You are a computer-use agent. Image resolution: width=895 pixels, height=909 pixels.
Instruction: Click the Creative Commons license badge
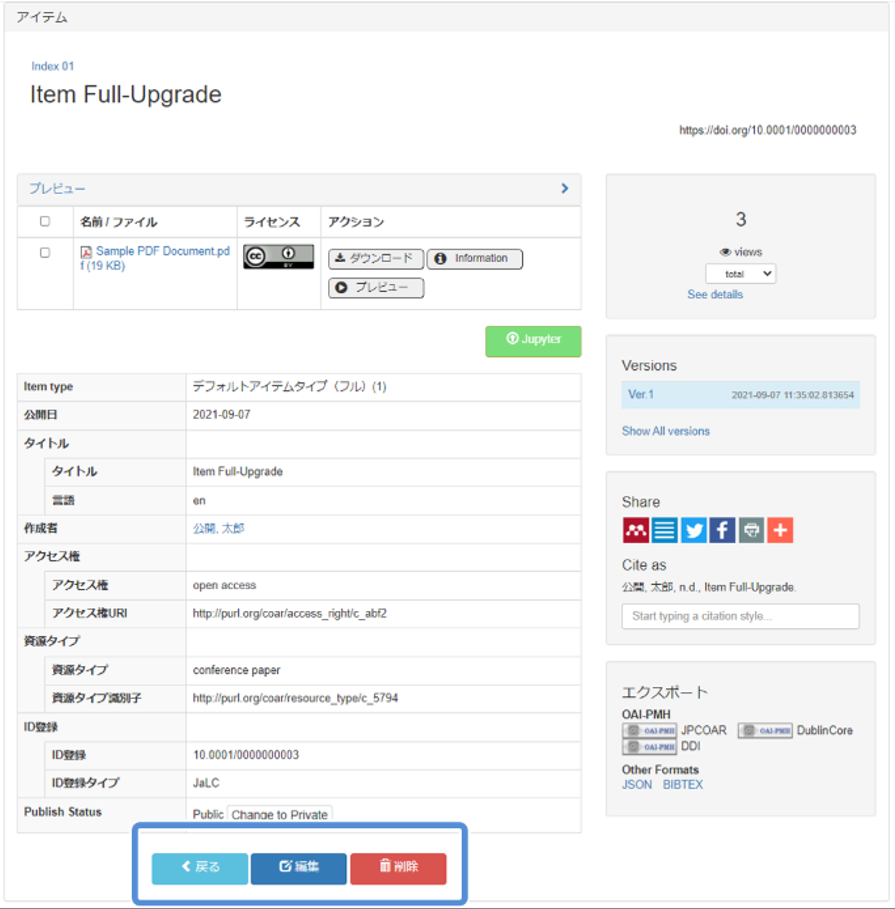[278, 257]
